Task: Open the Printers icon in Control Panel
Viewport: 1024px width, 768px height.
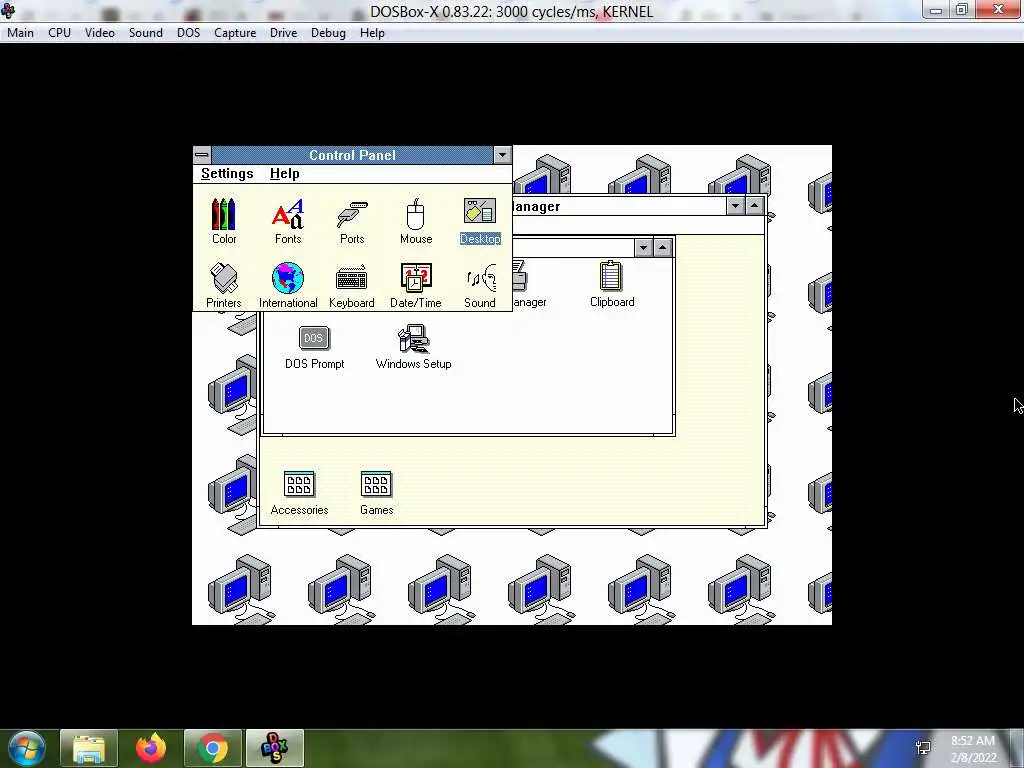Action: [223, 285]
